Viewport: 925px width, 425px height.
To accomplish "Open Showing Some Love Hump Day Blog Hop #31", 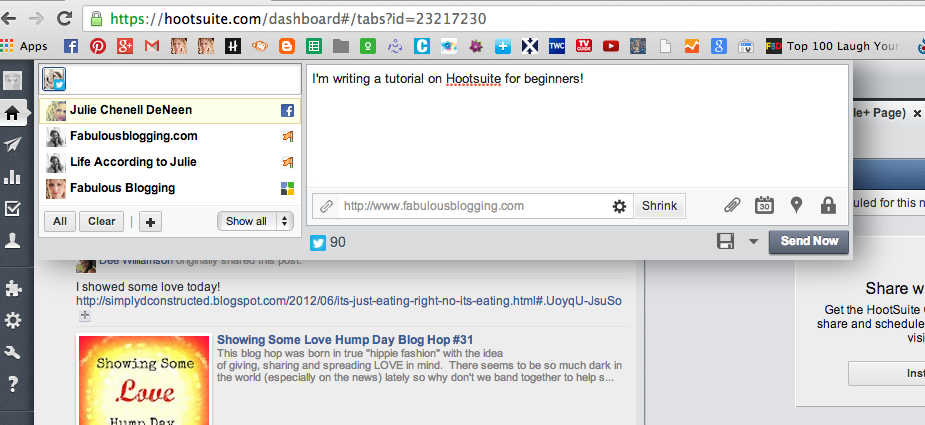I will (345, 340).
